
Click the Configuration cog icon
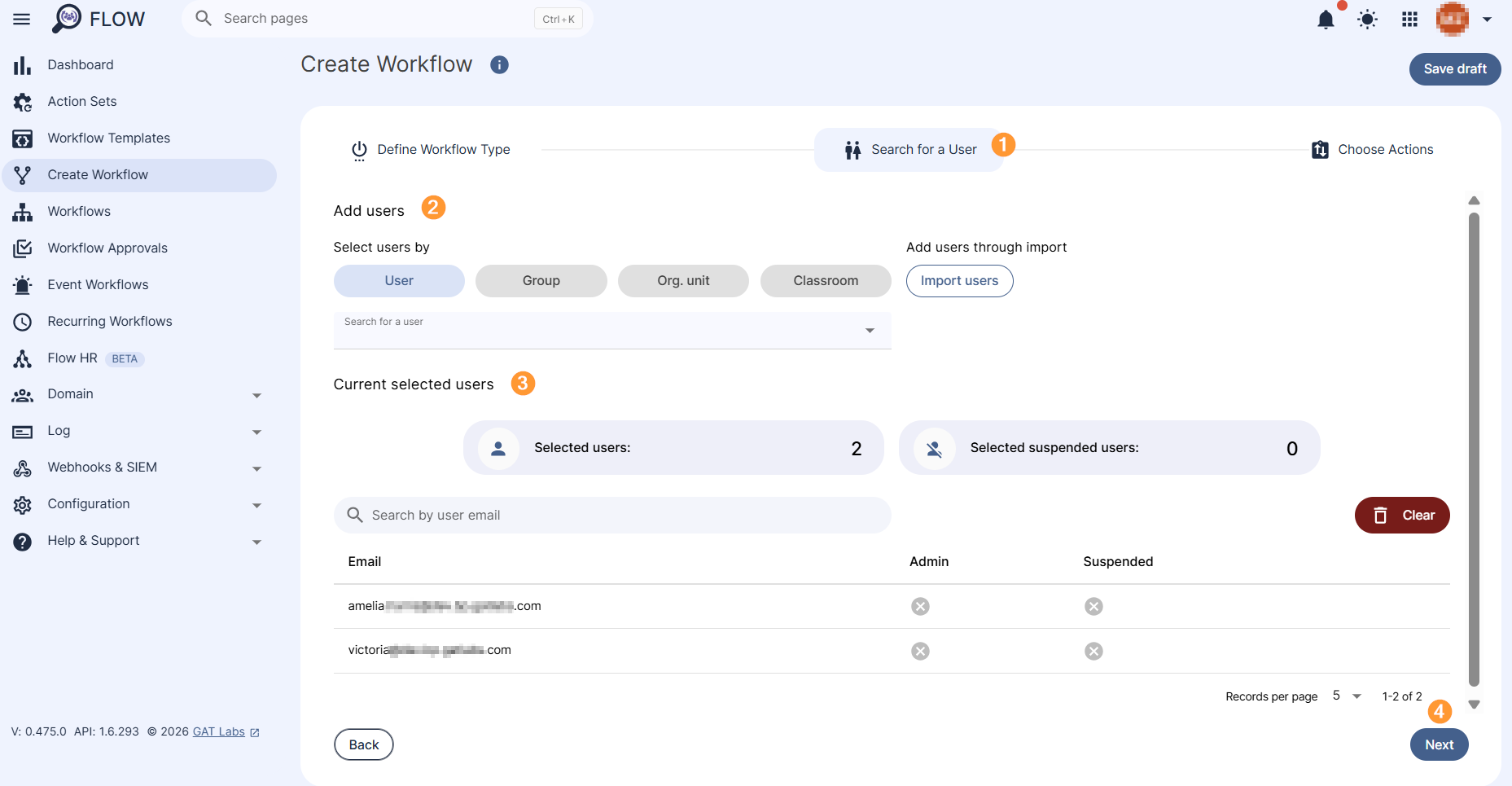pos(23,505)
